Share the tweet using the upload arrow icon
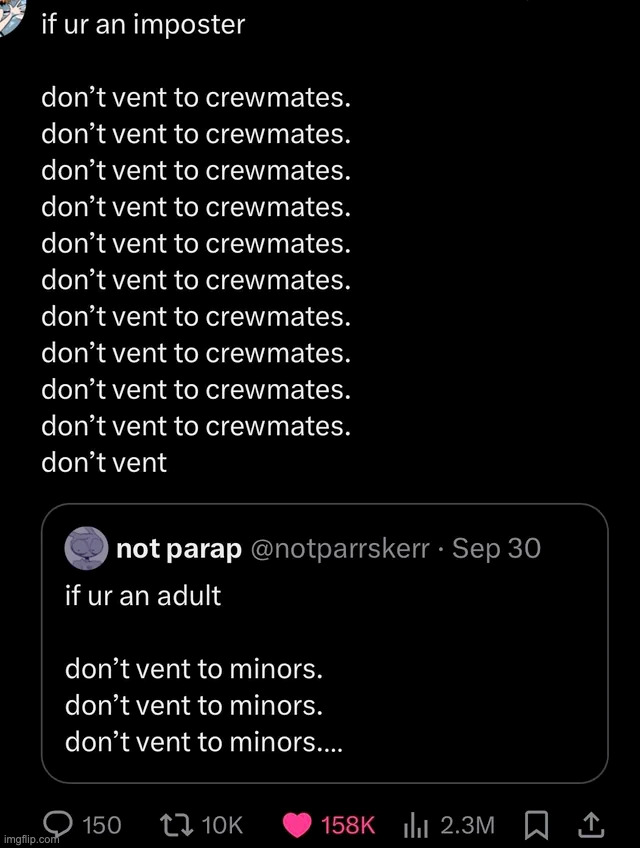This screenshot has height=848, width=640. [x=590, y=824]
